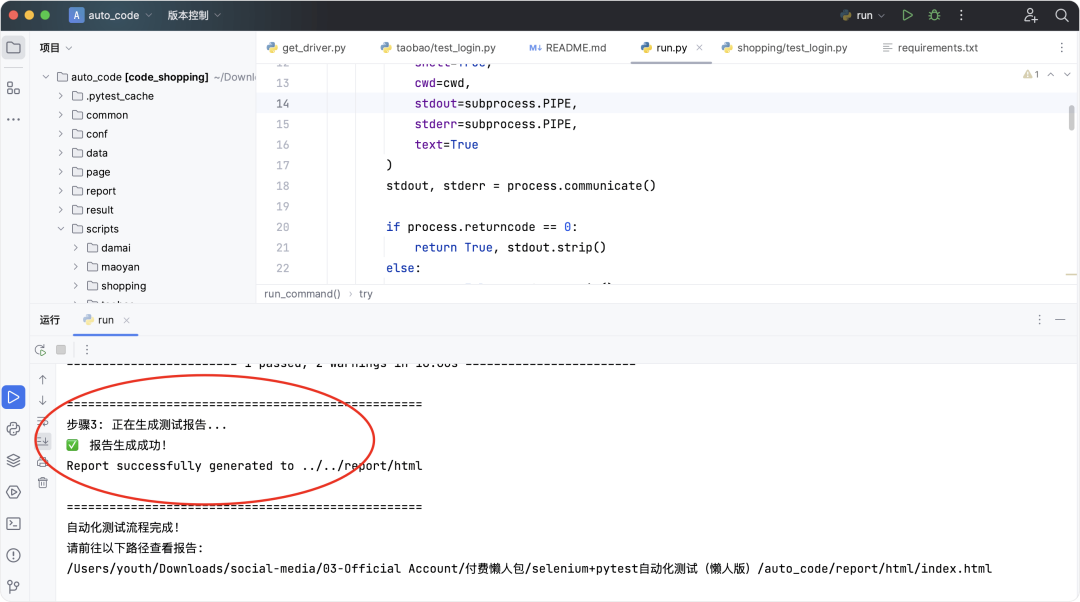Open the Terminal tool window
The width and height of the screenshot is (1080, 602).
[13, 524]
